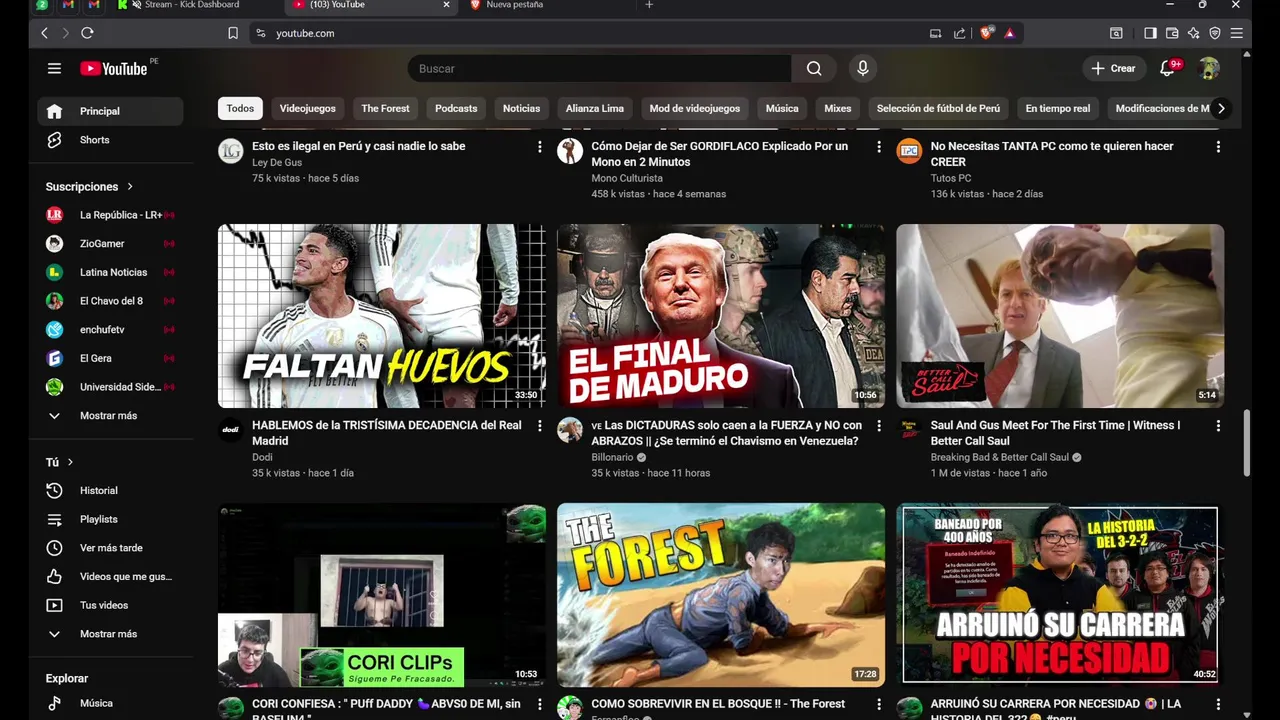Open options for No Necesitas TANTA PC video
The image size is (1280, 720).
[1218, 147]
